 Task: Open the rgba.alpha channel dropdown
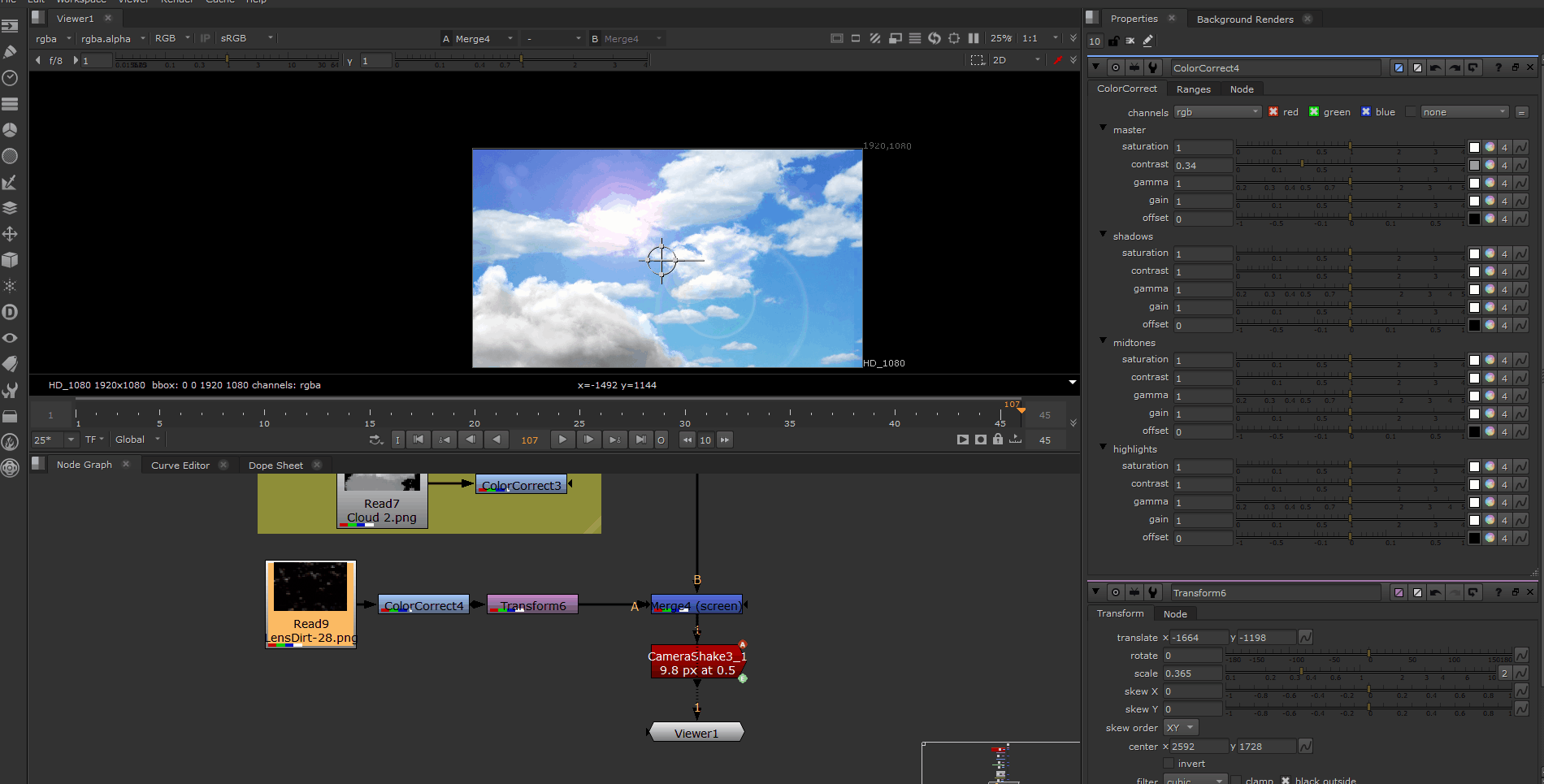pyautogui.click(x=113, y=38)
